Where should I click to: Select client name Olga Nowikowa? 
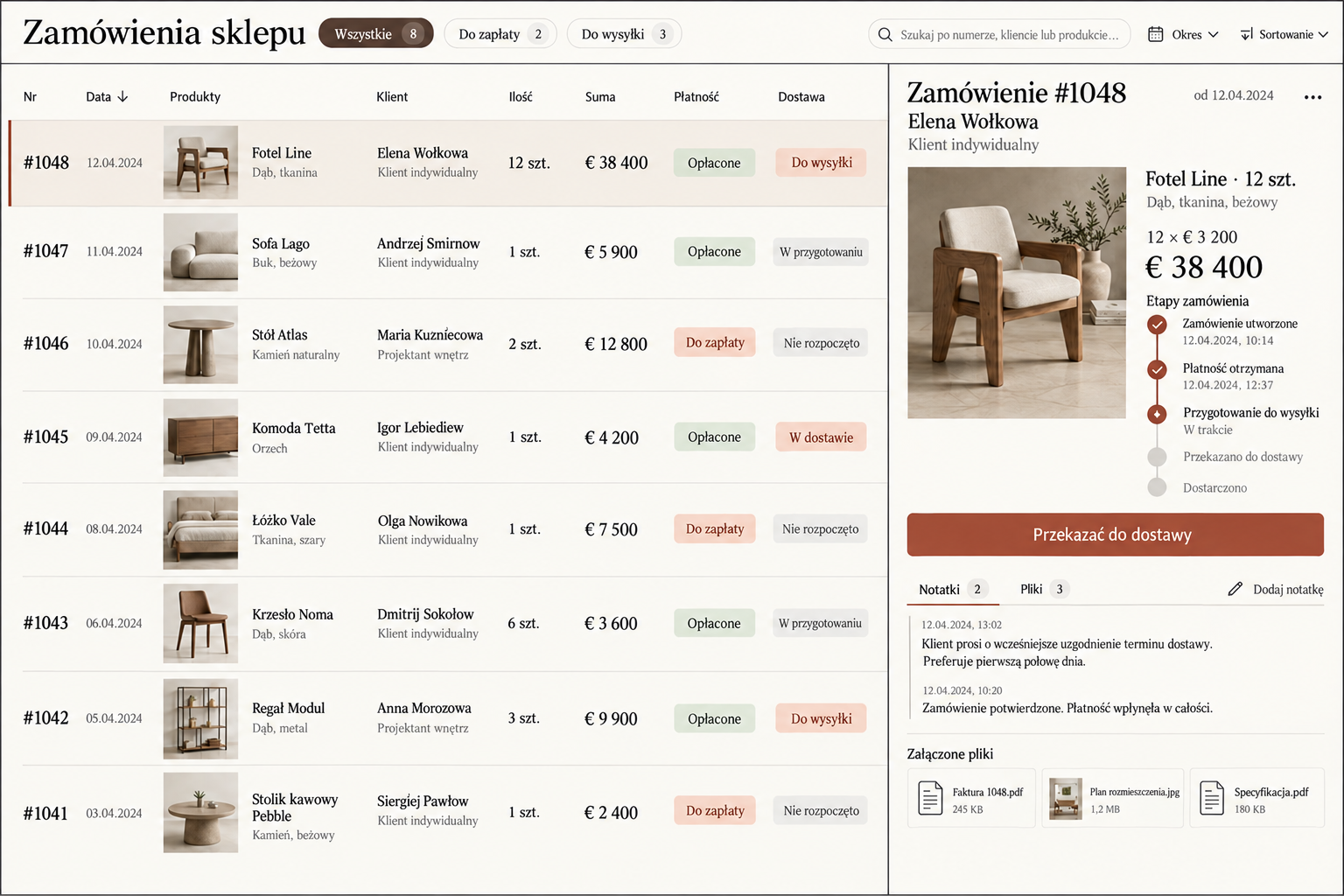(423, 521)
